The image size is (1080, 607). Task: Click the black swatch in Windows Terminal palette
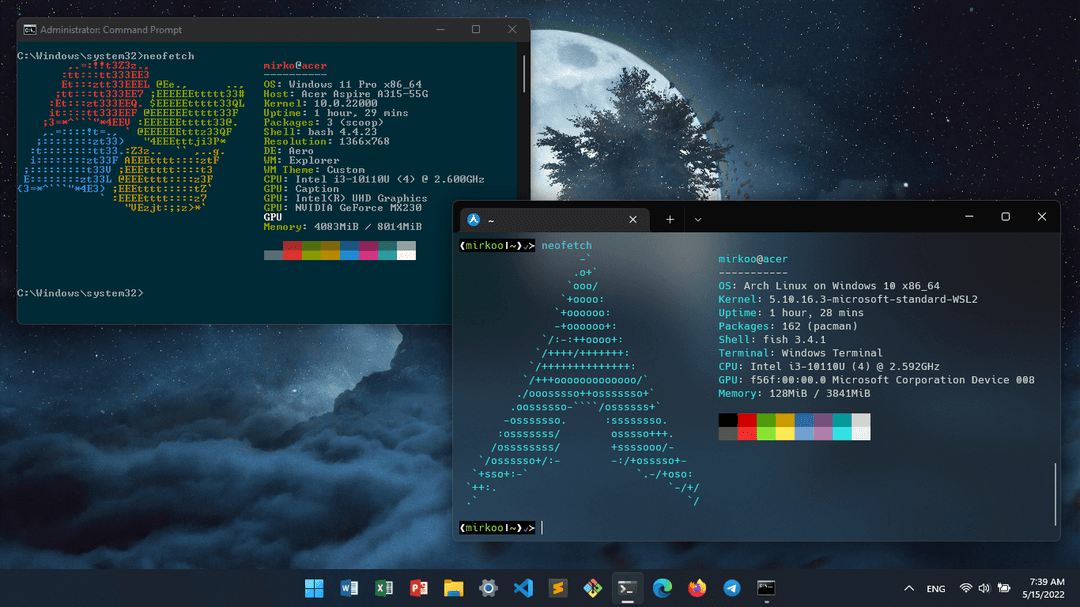(x=728, y=420)
